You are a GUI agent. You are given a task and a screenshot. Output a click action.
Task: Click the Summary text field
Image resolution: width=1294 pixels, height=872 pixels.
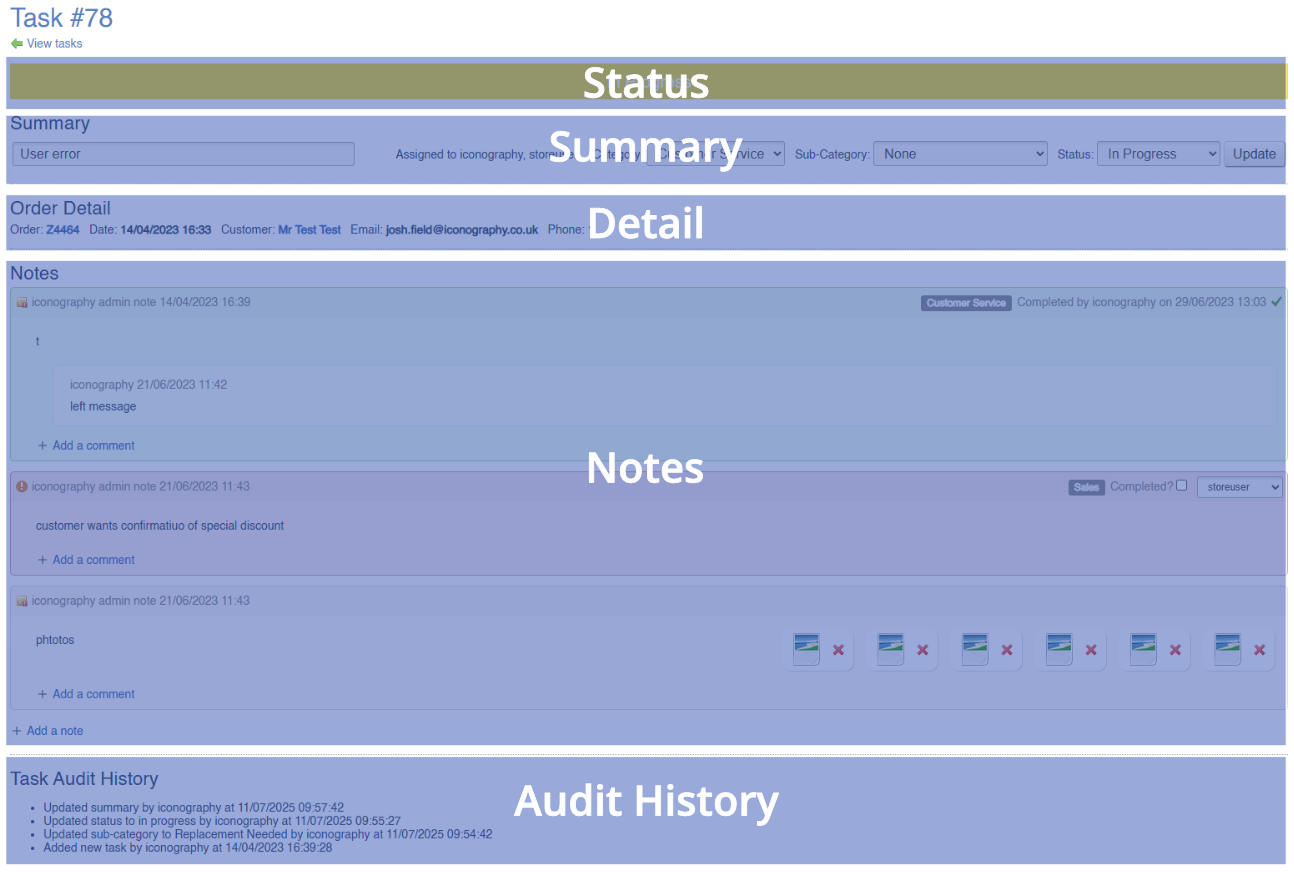(x=183, y=154)
